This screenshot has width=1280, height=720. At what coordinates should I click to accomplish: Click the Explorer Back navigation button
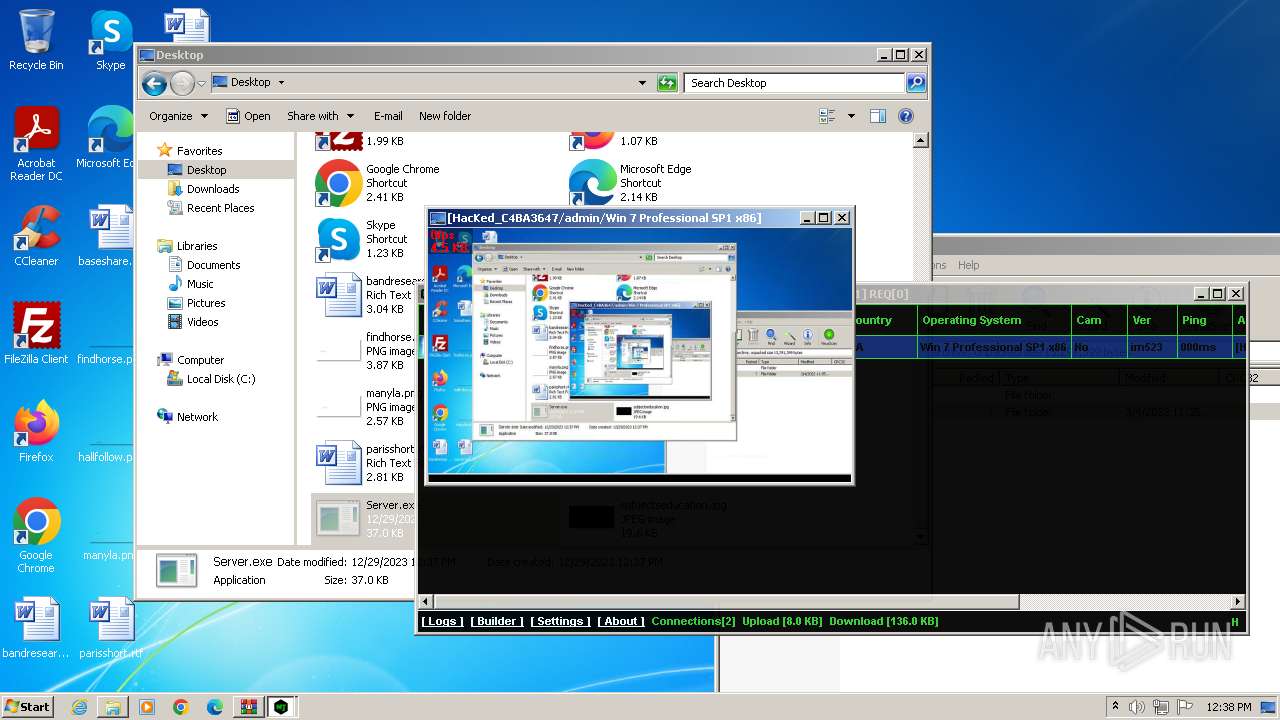154,83
